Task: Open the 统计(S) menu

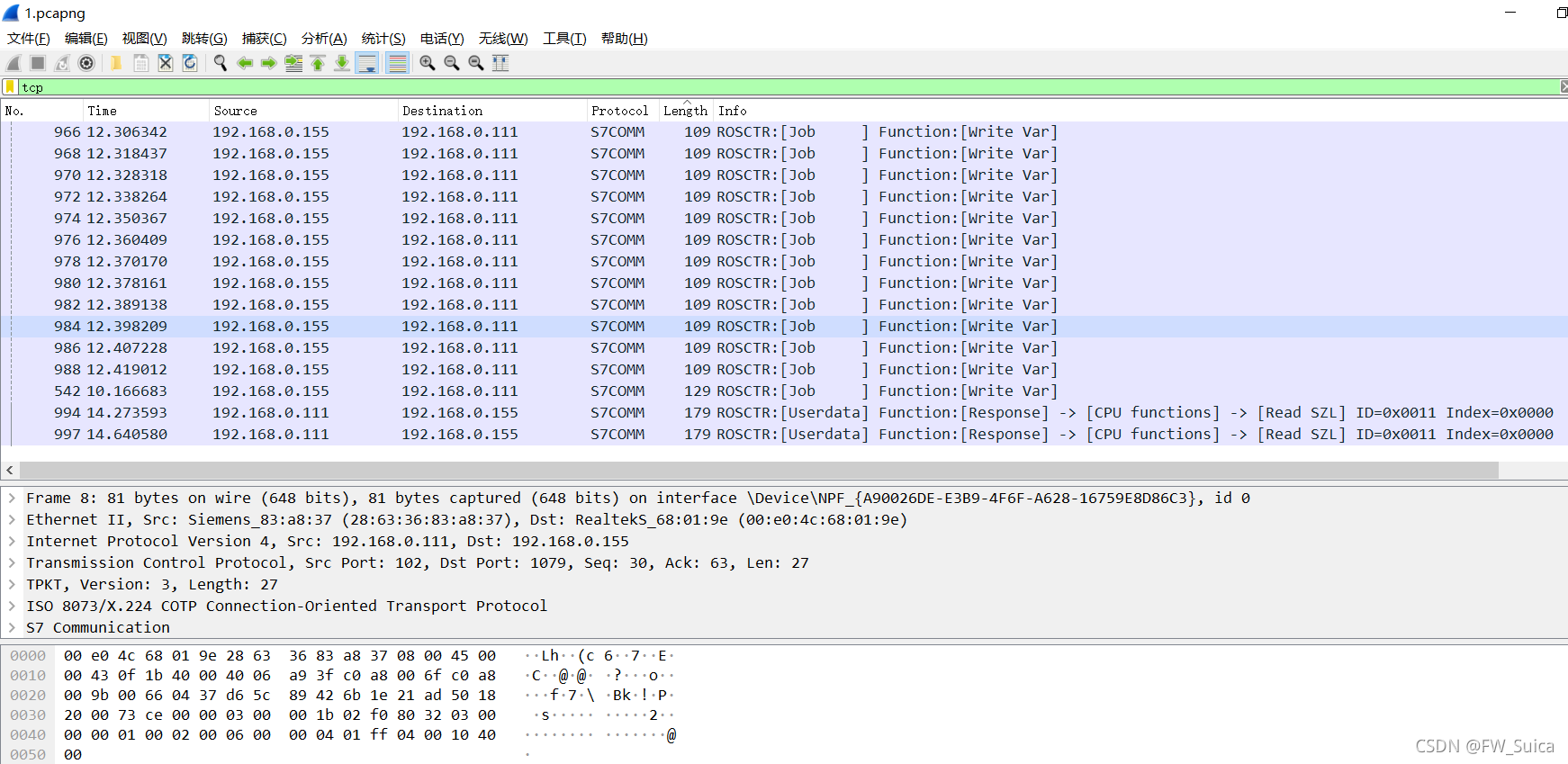Action: tap(383, 39)
